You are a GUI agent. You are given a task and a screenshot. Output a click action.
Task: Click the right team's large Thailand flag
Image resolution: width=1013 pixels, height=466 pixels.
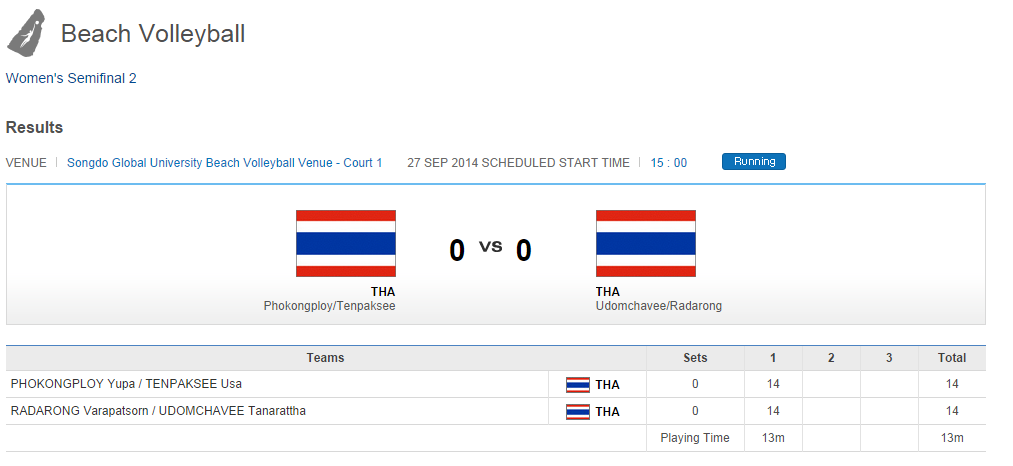pos(645,243)
